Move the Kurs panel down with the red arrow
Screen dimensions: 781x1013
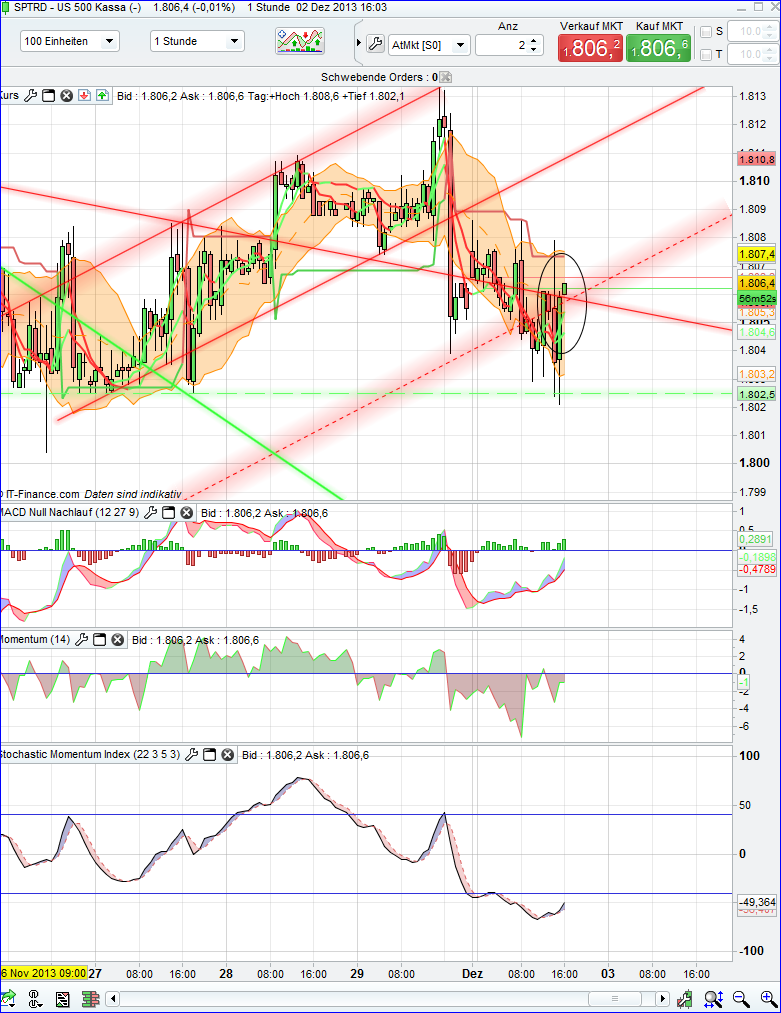tap(85, 96)
